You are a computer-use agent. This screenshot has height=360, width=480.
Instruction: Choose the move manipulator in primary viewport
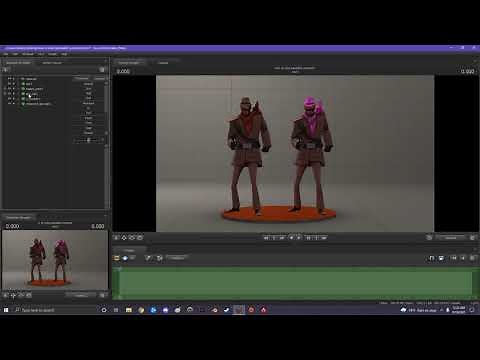point(124,238)
